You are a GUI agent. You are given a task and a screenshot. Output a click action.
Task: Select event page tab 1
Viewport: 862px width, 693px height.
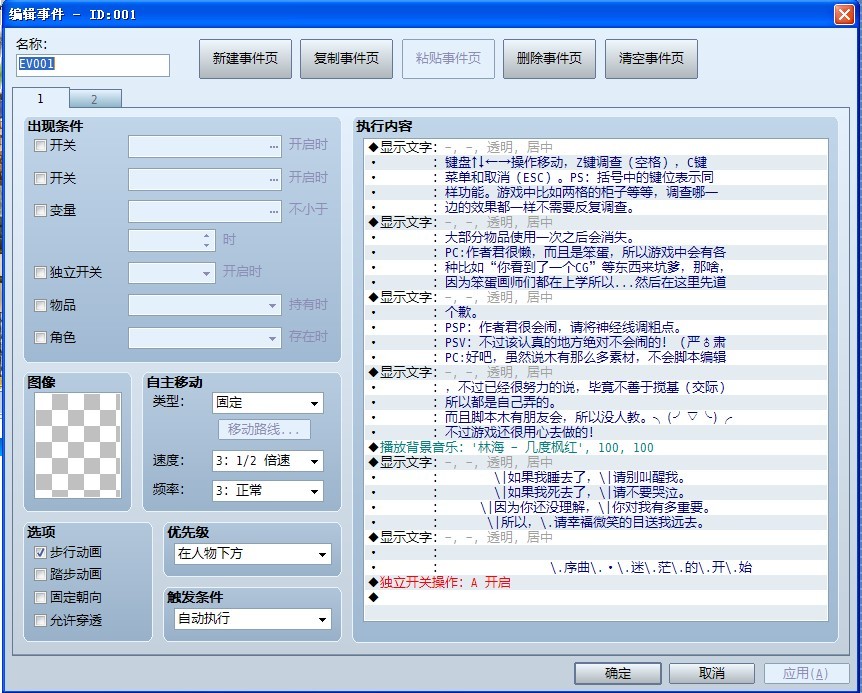tap(41, 98)
